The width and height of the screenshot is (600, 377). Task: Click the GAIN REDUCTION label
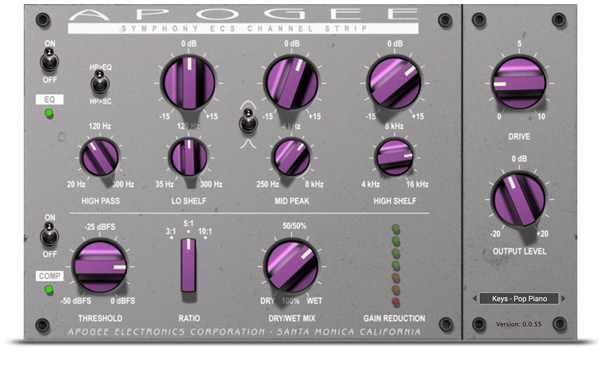tap(394, 318)
